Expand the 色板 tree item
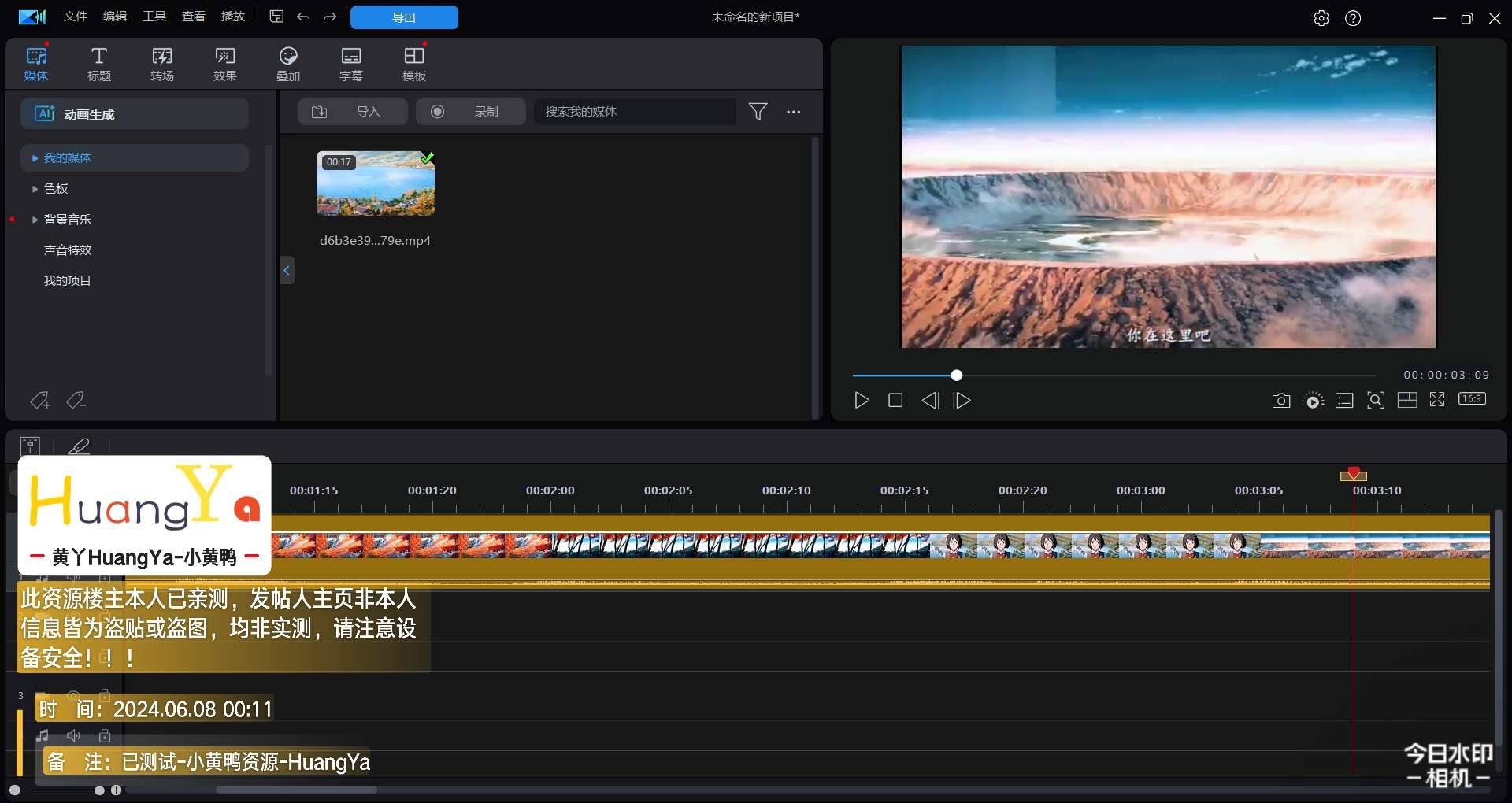Viewport: 1512px width, 803px height. pyautogui.click(x=35, y=189)
